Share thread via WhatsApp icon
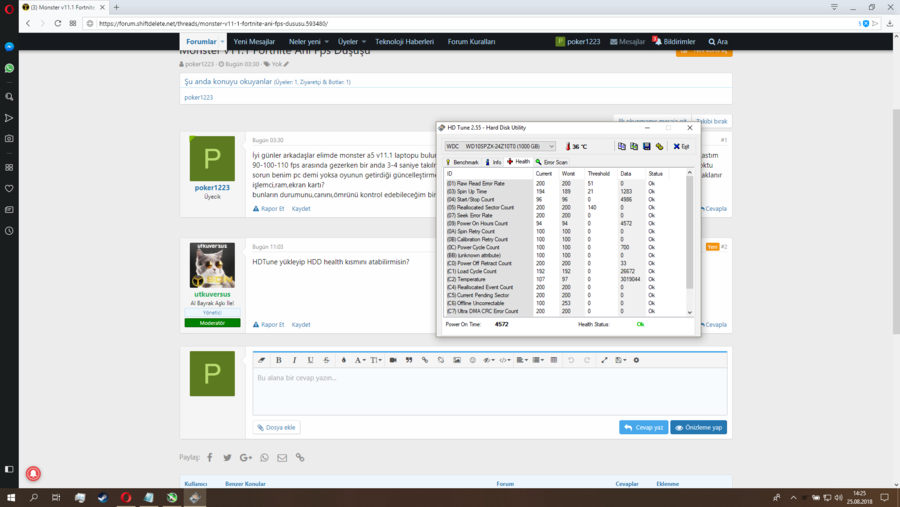The width and height of the screenshot is (900, 507). point(264,458)
